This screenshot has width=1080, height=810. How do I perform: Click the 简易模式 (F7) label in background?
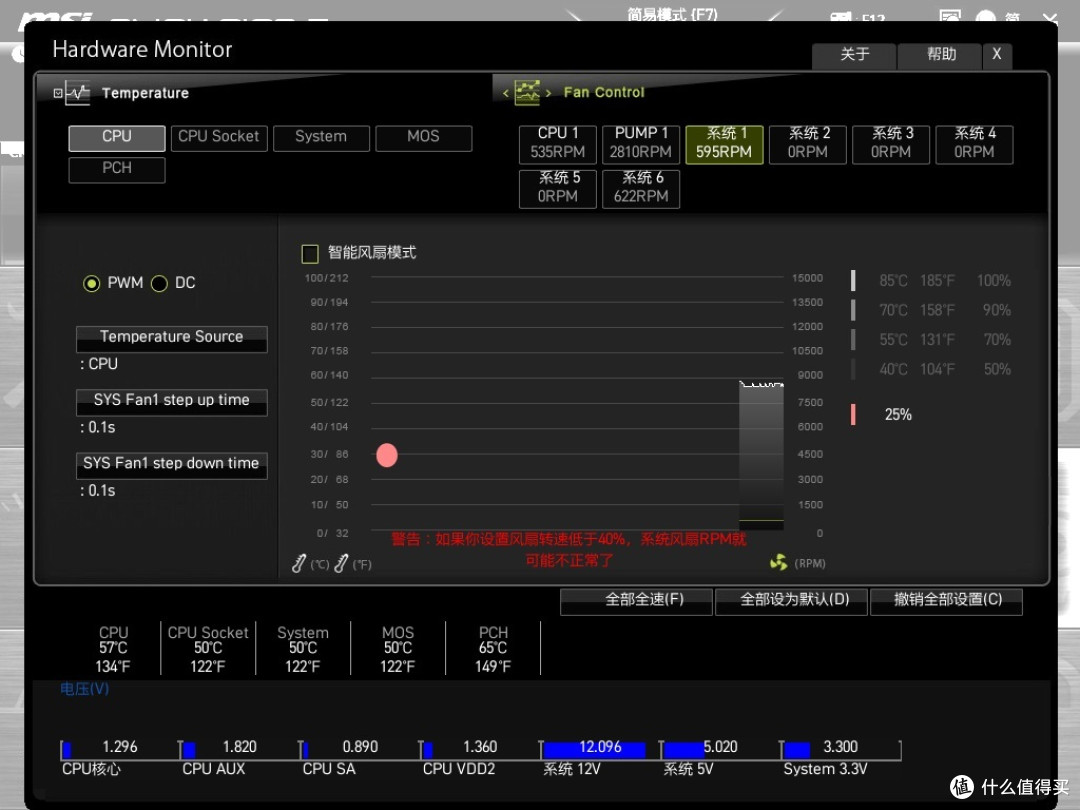click(672, 14)
